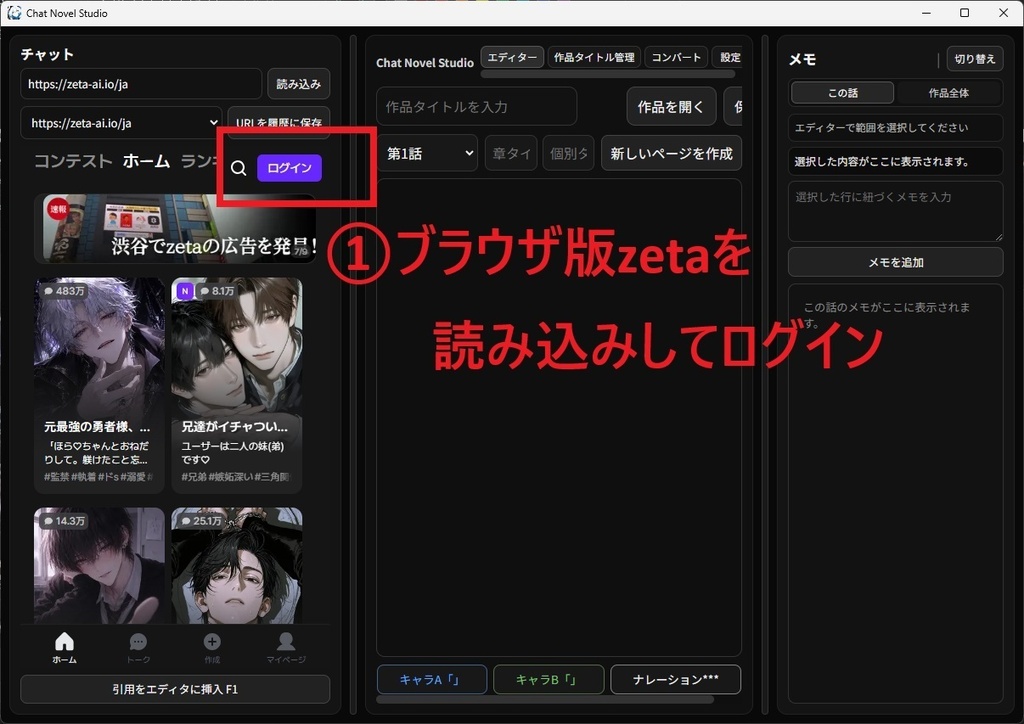Click the divider handle between chat and editor
The width and height of the screenshot is (1024, 724).
coord(353,375)
